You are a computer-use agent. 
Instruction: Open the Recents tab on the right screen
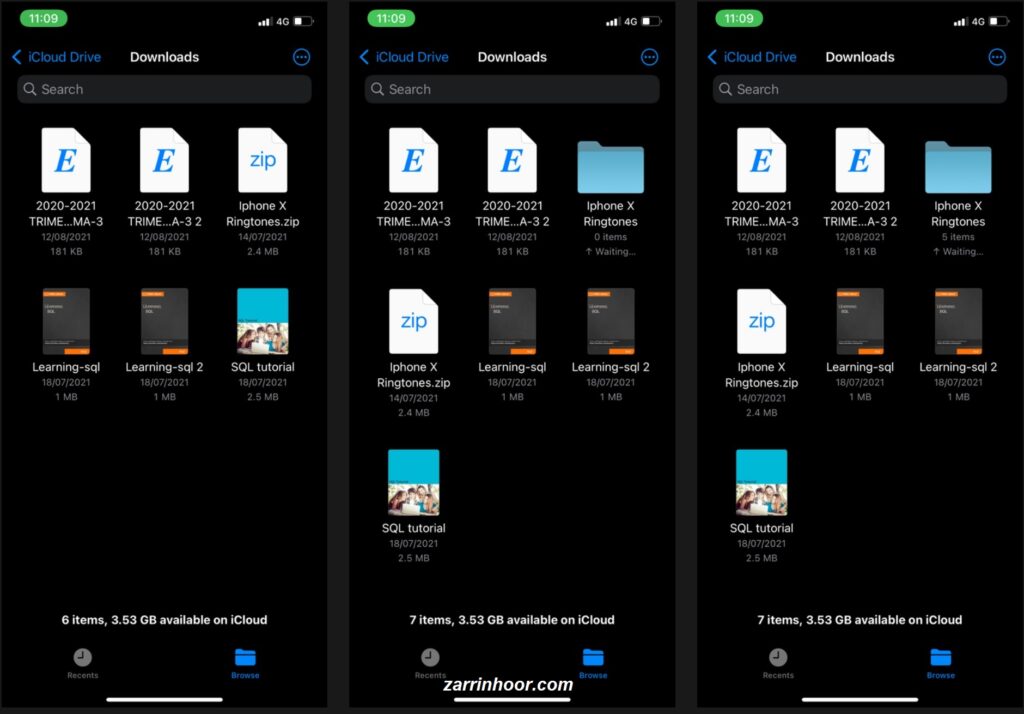(778, 662)
